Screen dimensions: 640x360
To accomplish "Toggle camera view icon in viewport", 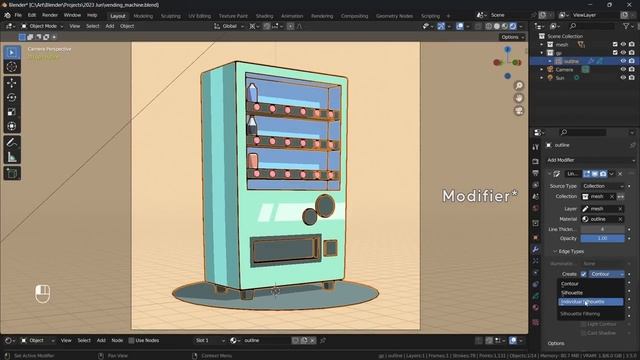I will [519, 111].
